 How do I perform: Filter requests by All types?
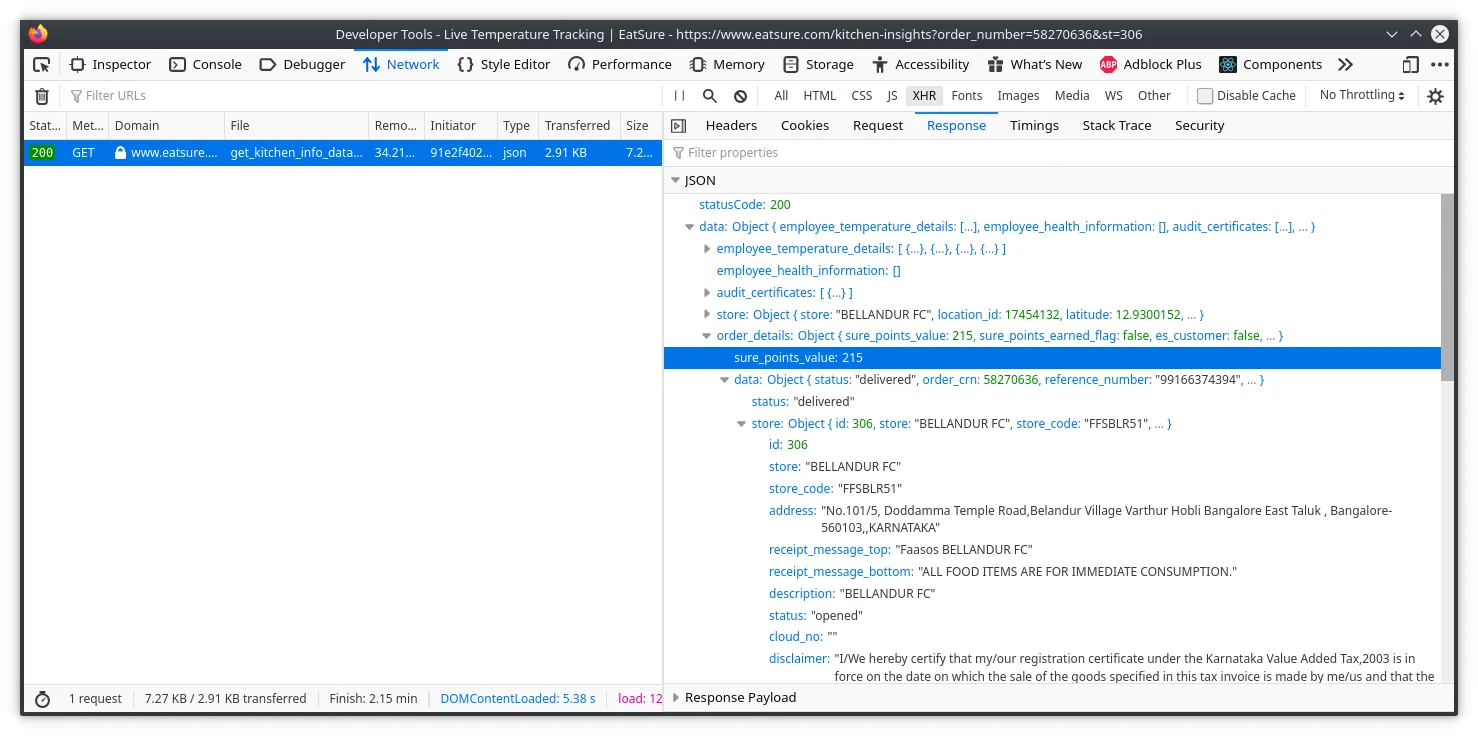click(781, 96)
